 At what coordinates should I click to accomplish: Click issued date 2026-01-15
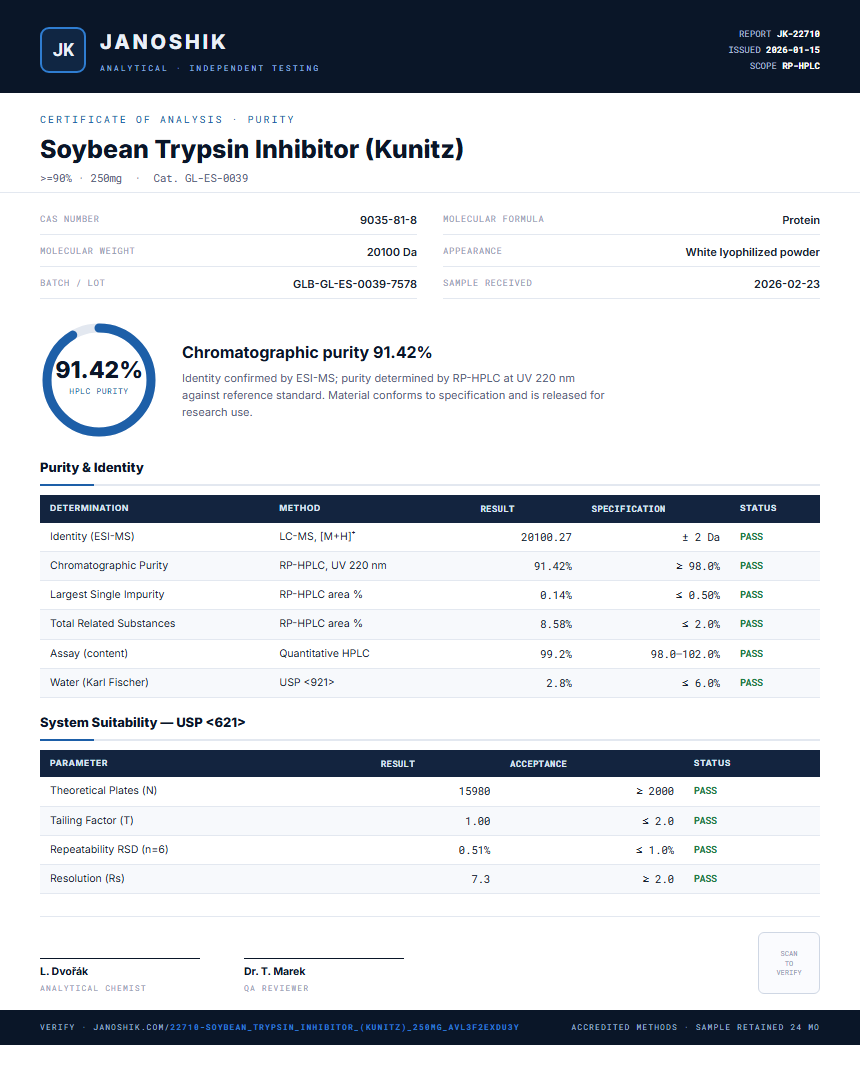click(x=792, y=50)
